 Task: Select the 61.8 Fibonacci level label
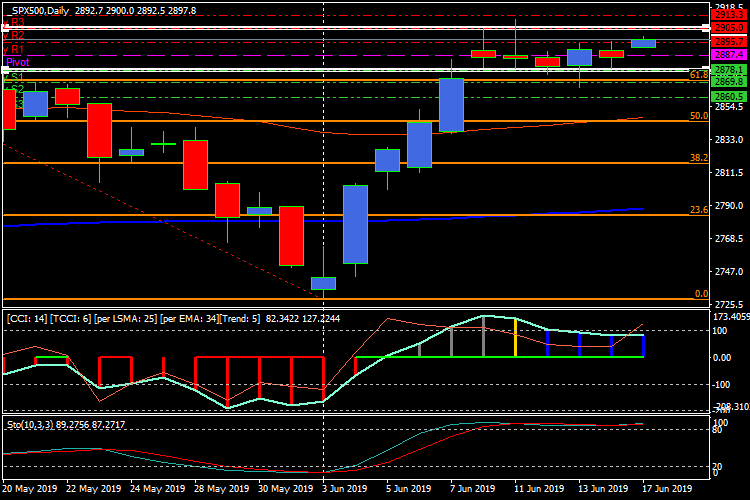[x=699, y=75]
